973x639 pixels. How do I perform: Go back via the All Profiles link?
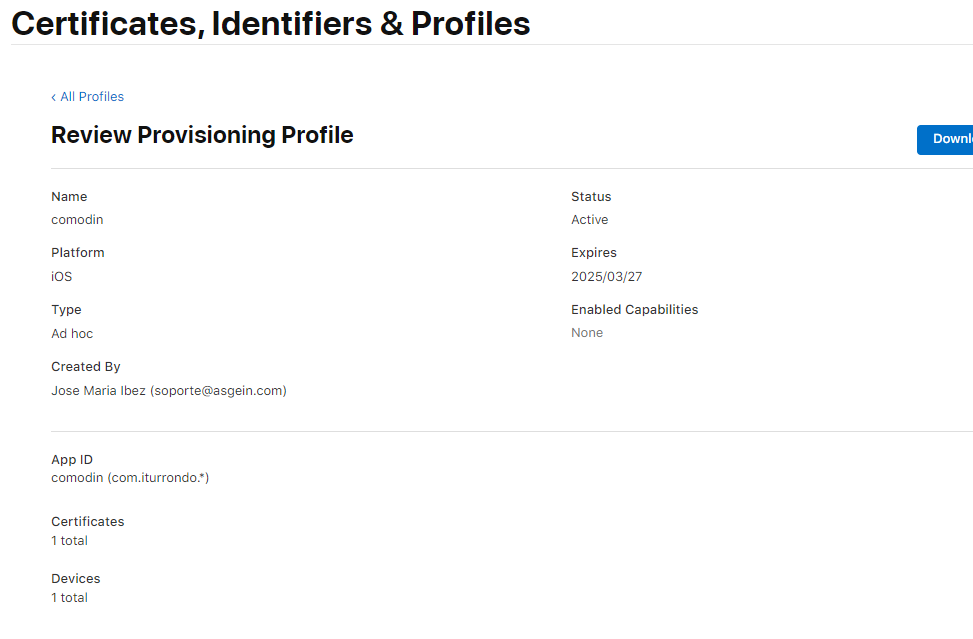(92, 97)
